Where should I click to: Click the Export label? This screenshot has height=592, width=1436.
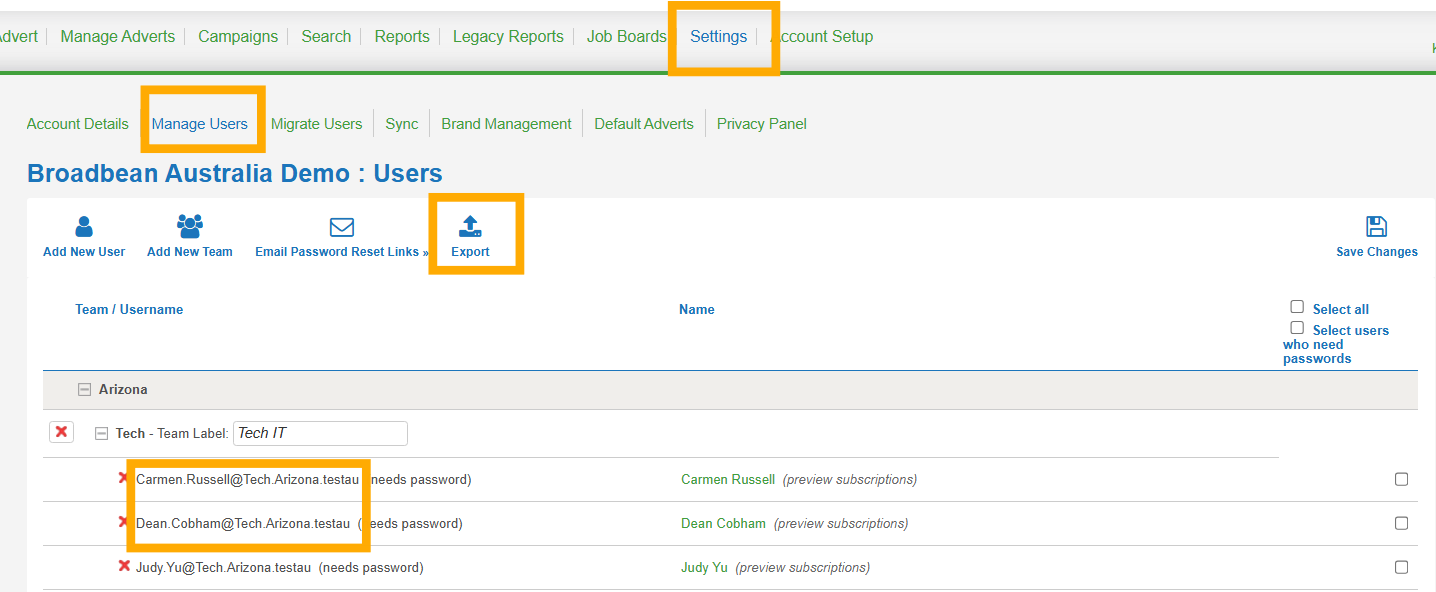pos(470,252)
